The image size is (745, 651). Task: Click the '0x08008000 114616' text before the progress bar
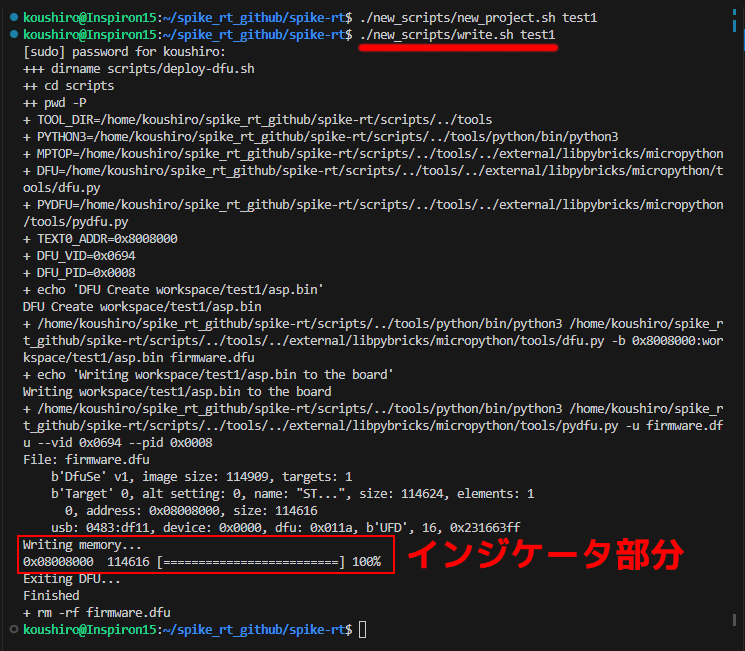coord(86,562)
